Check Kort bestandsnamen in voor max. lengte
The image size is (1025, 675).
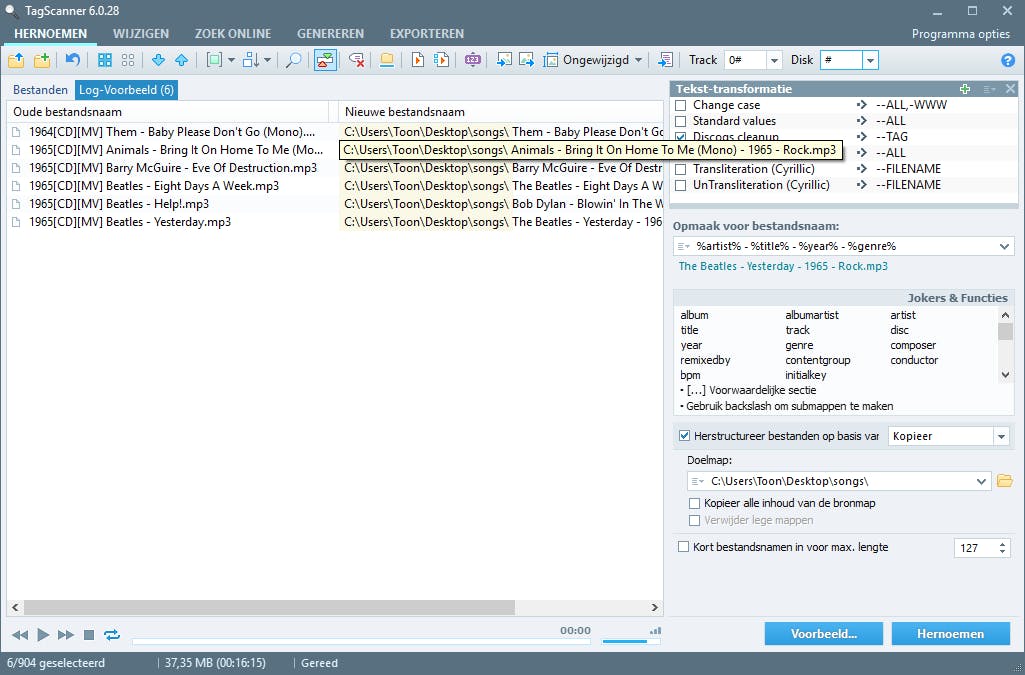pos(683,547)
